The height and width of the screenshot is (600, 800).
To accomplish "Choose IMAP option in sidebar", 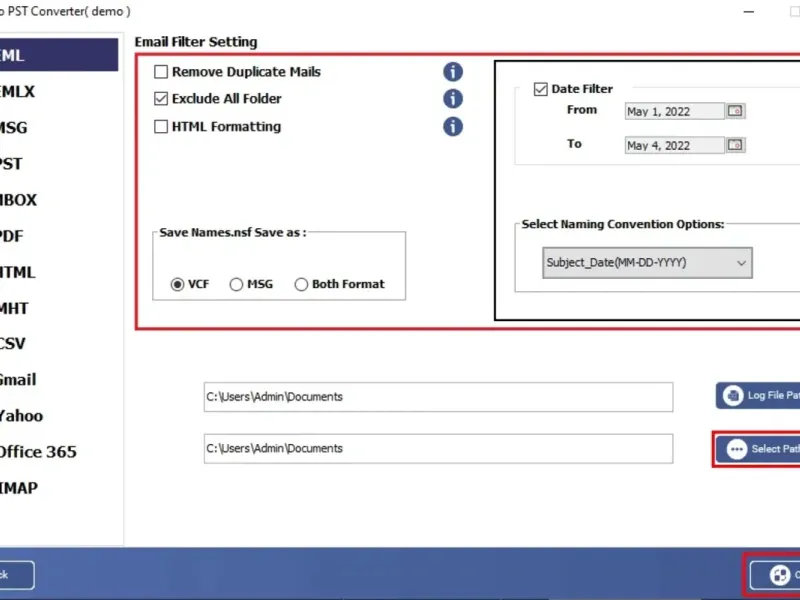I will 19,488.
